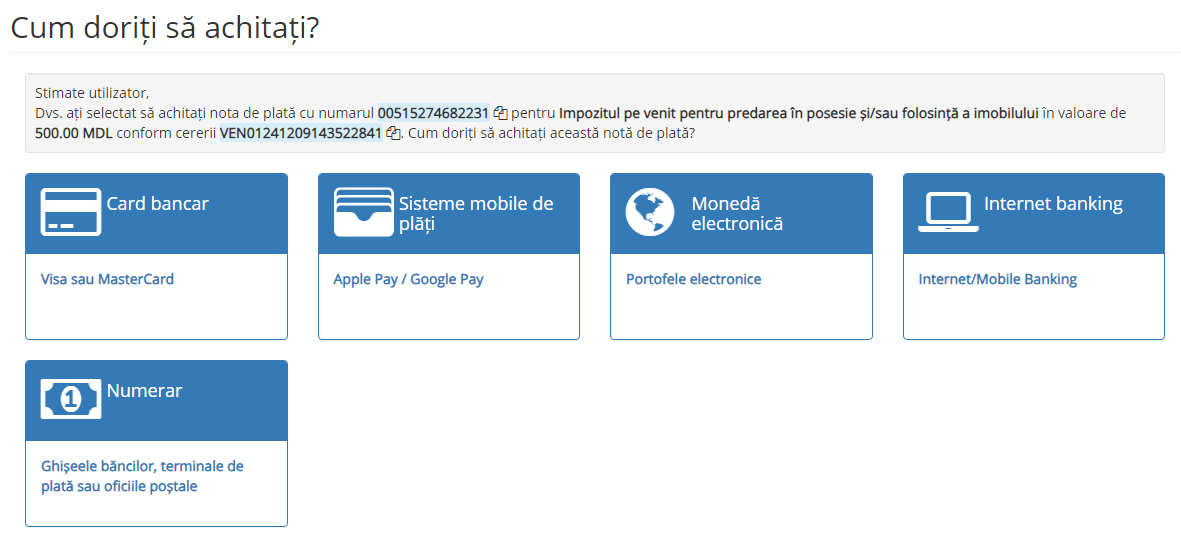Choose Sisteme mobile de plăți option
The height and width of the screenshot is (556, 1181).
coord(476,214)
